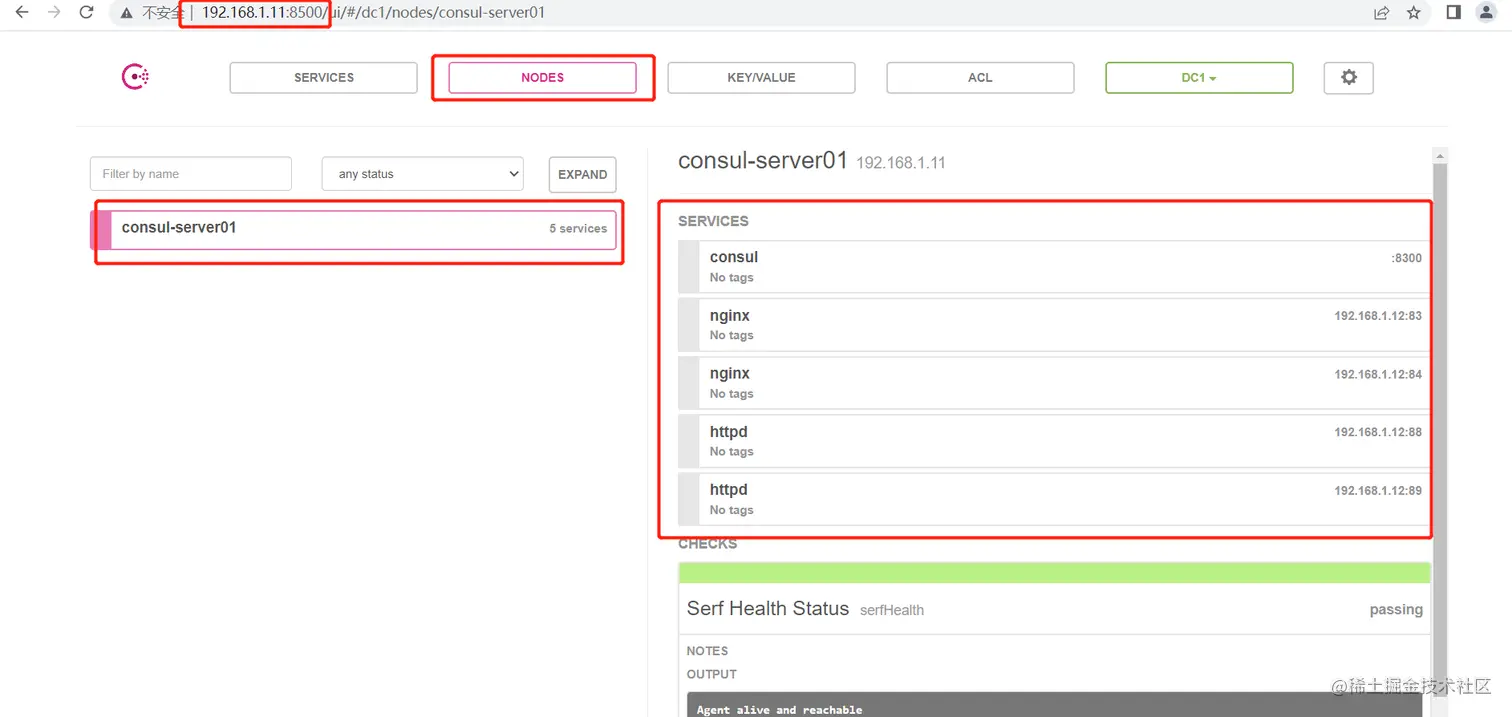Viewport: 1512px width, 717px height.
Task: Click the SERVICES section heading
Action: coord(713,221)
